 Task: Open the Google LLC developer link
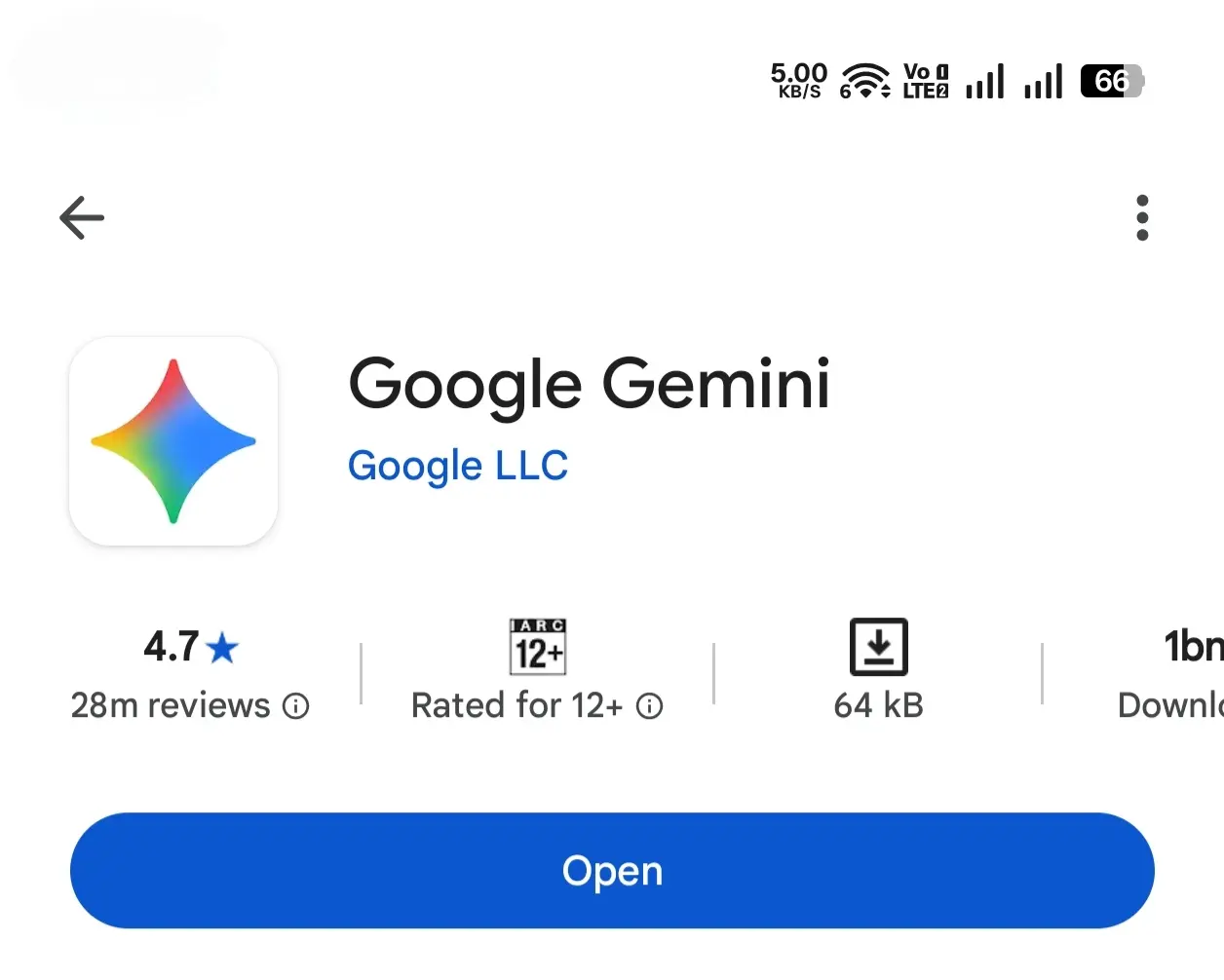pyautogui.click(x=458, y=466)
